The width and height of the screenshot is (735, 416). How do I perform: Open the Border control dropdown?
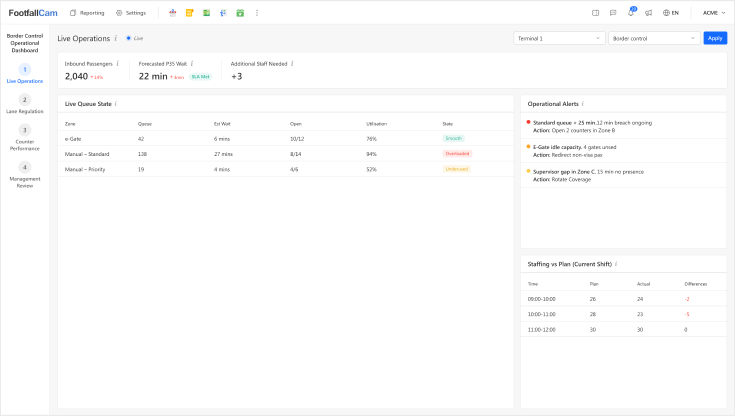[x=654, y=38]
